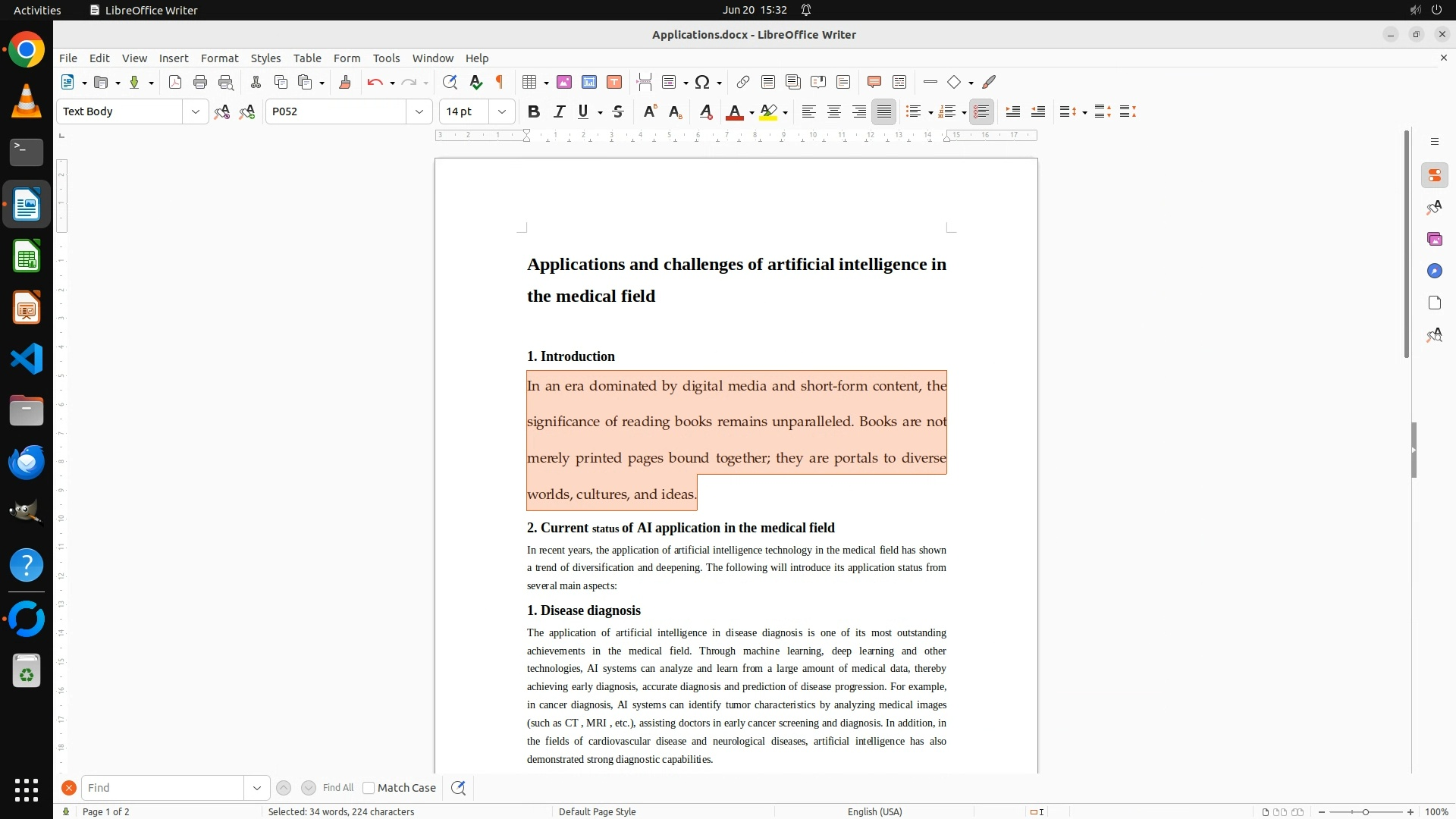1456x819 pixels.
Task: Toggle justified paragraph alignment
Action: click(883, 111)
